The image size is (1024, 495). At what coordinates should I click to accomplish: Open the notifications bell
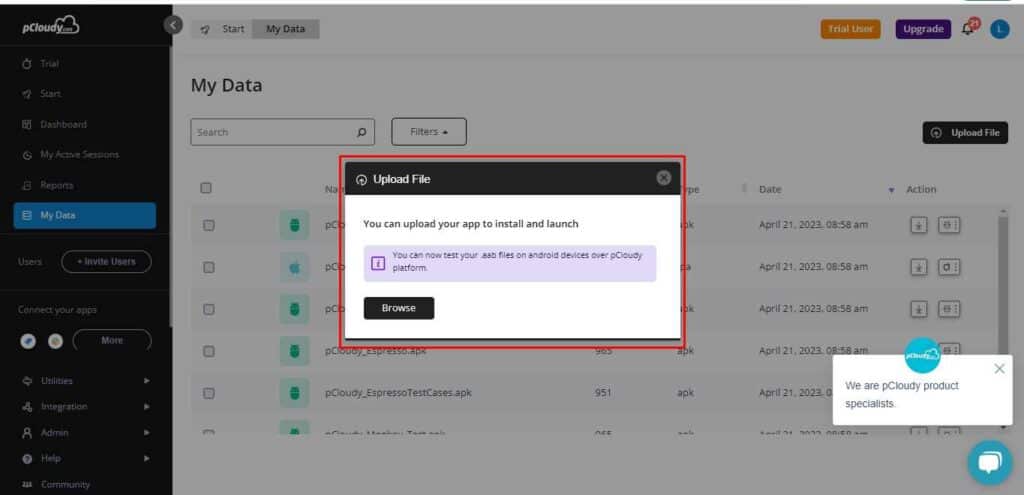point(968,29)
